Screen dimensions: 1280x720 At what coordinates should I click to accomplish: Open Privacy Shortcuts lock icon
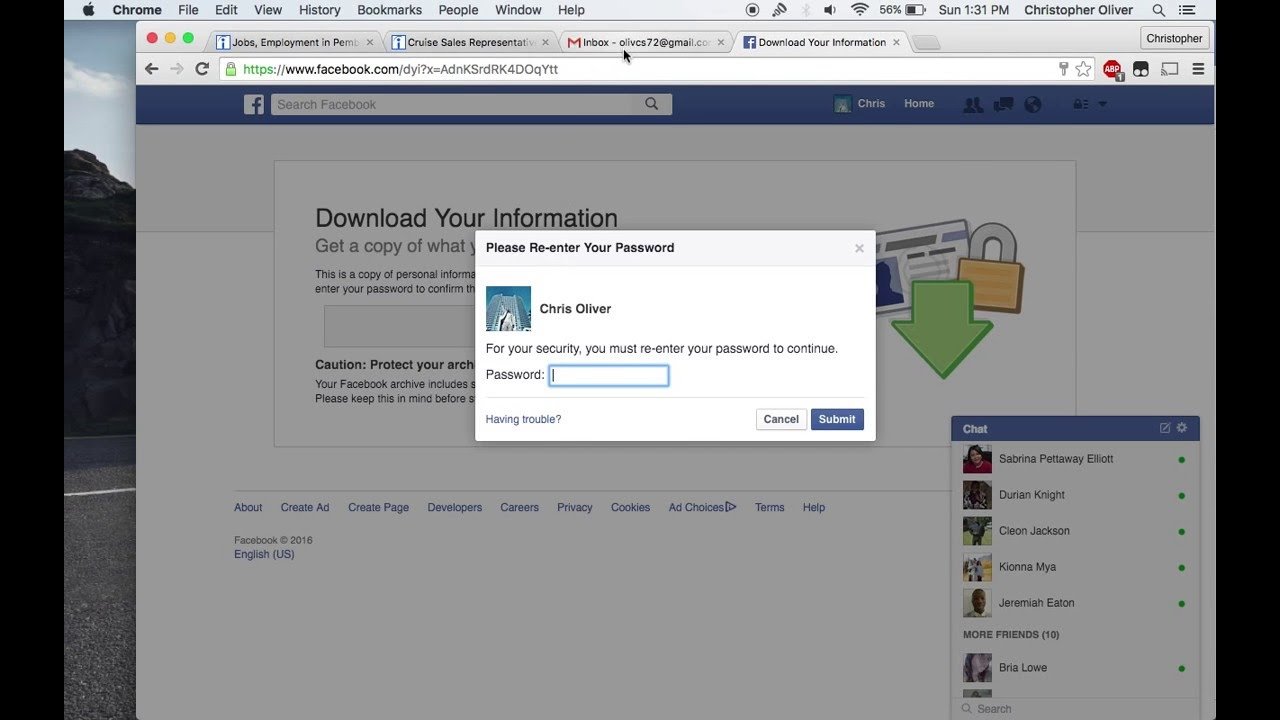pos(1080,104)
